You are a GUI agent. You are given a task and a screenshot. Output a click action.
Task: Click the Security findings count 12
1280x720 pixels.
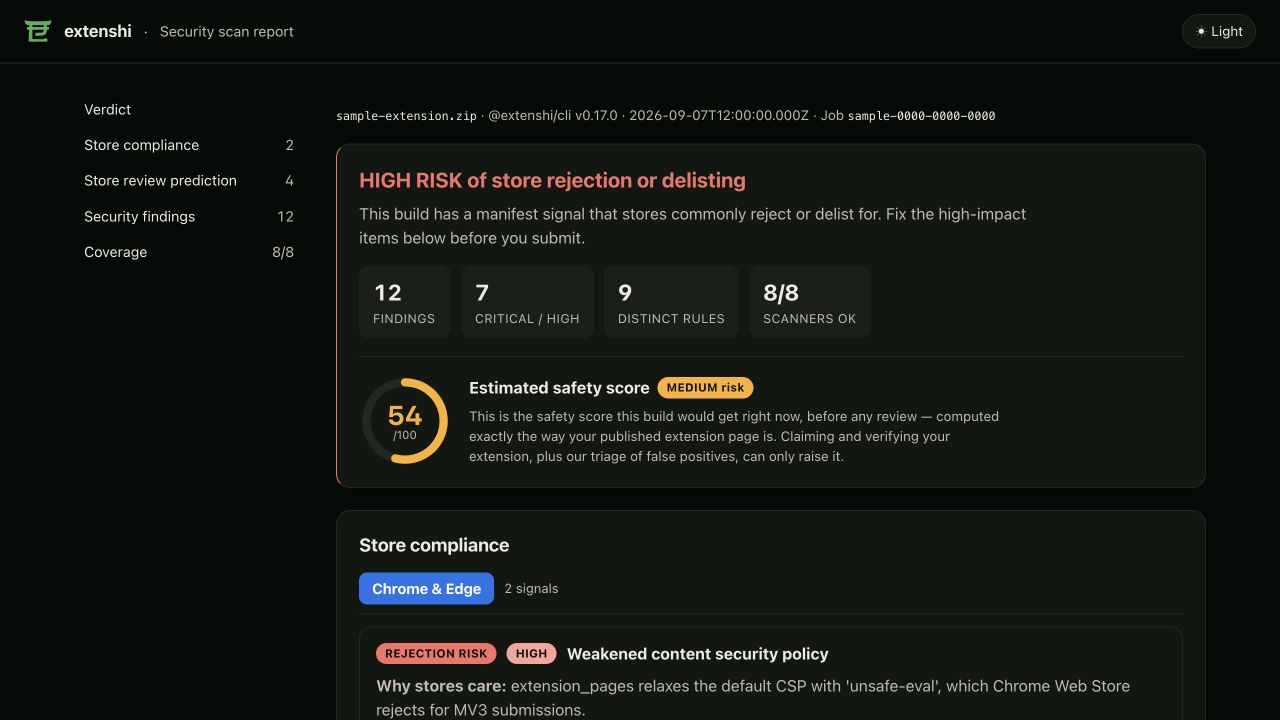[x=285, y=216]
